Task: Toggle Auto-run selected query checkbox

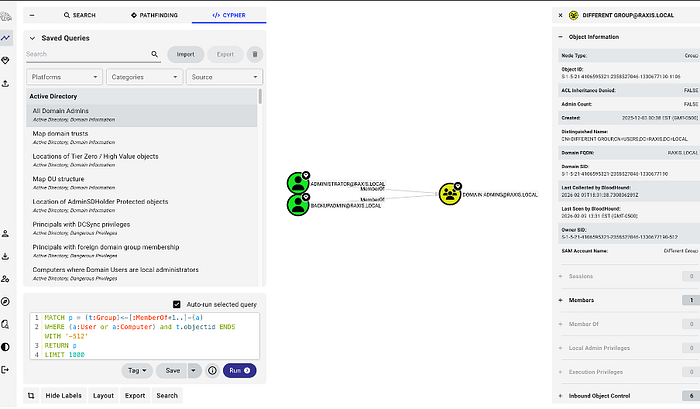Action: (x=177, y=305)
